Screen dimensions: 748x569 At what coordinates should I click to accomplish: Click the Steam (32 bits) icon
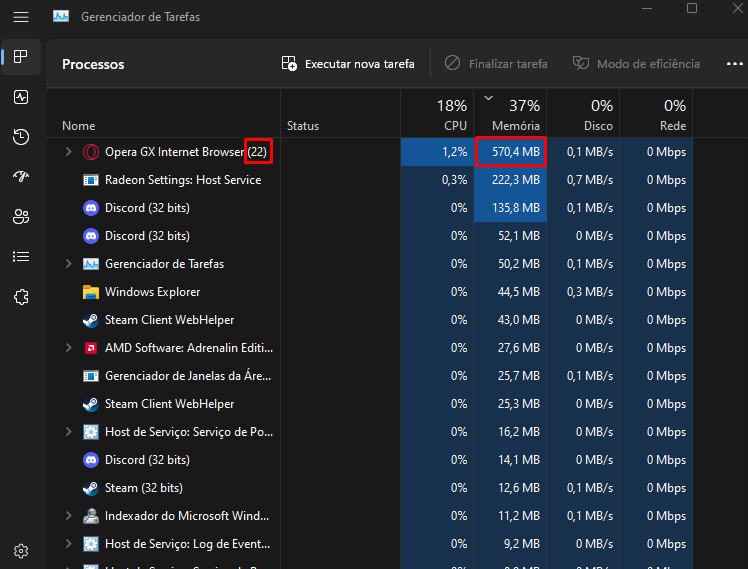point(91,488)
